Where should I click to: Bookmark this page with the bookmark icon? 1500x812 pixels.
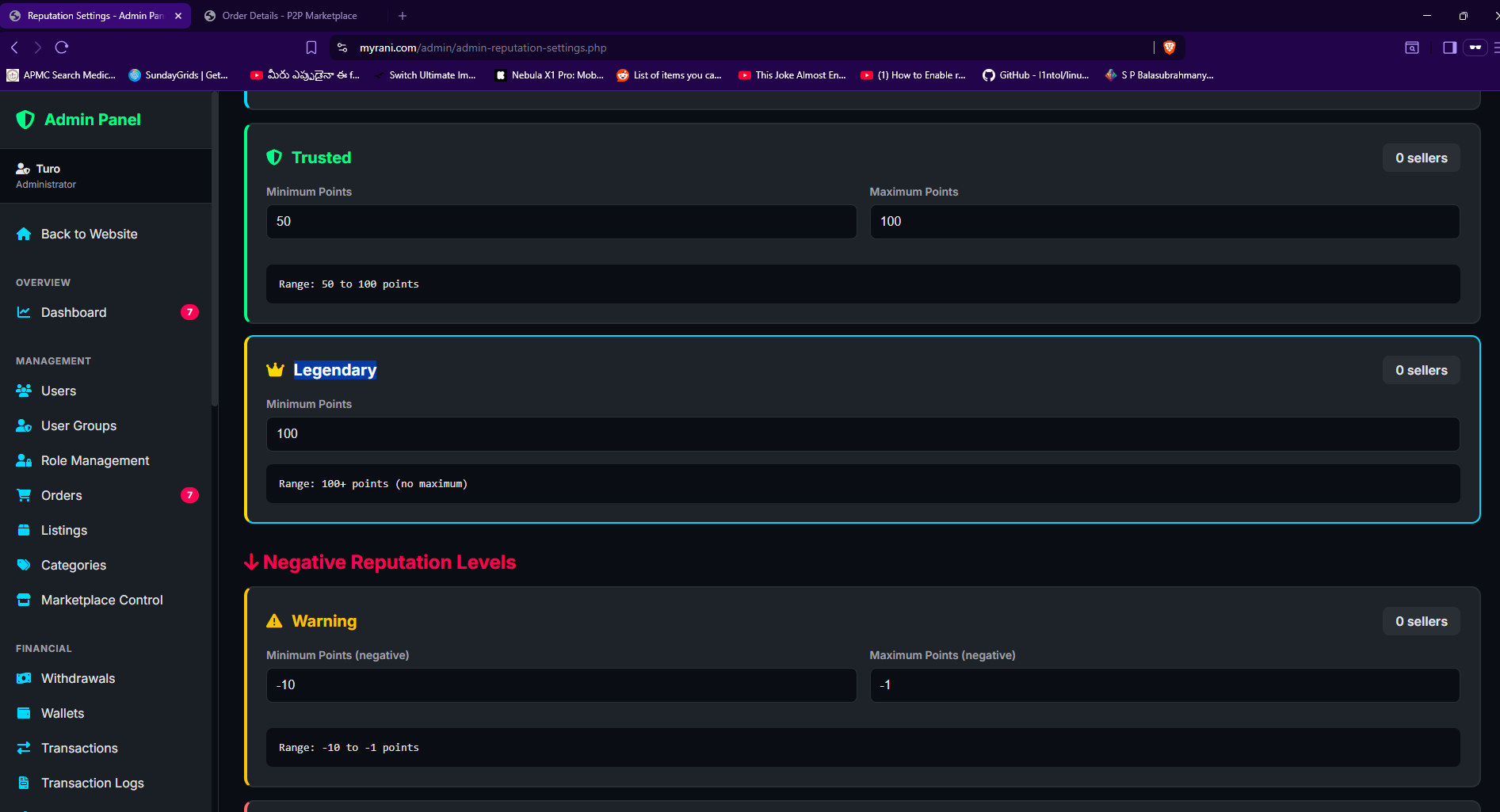point(311,48)
